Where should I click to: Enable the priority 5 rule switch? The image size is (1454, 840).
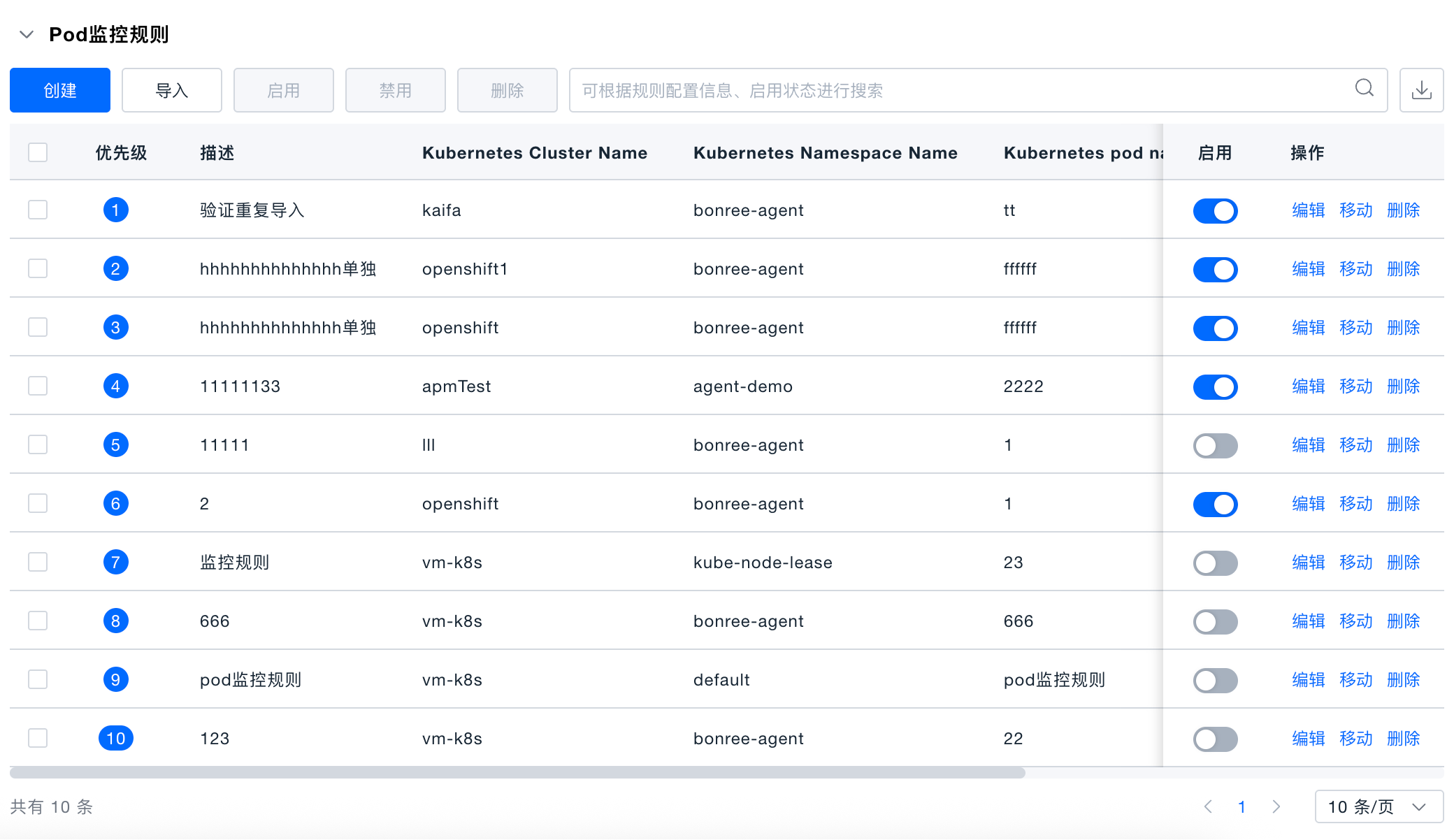[1215, 445]
